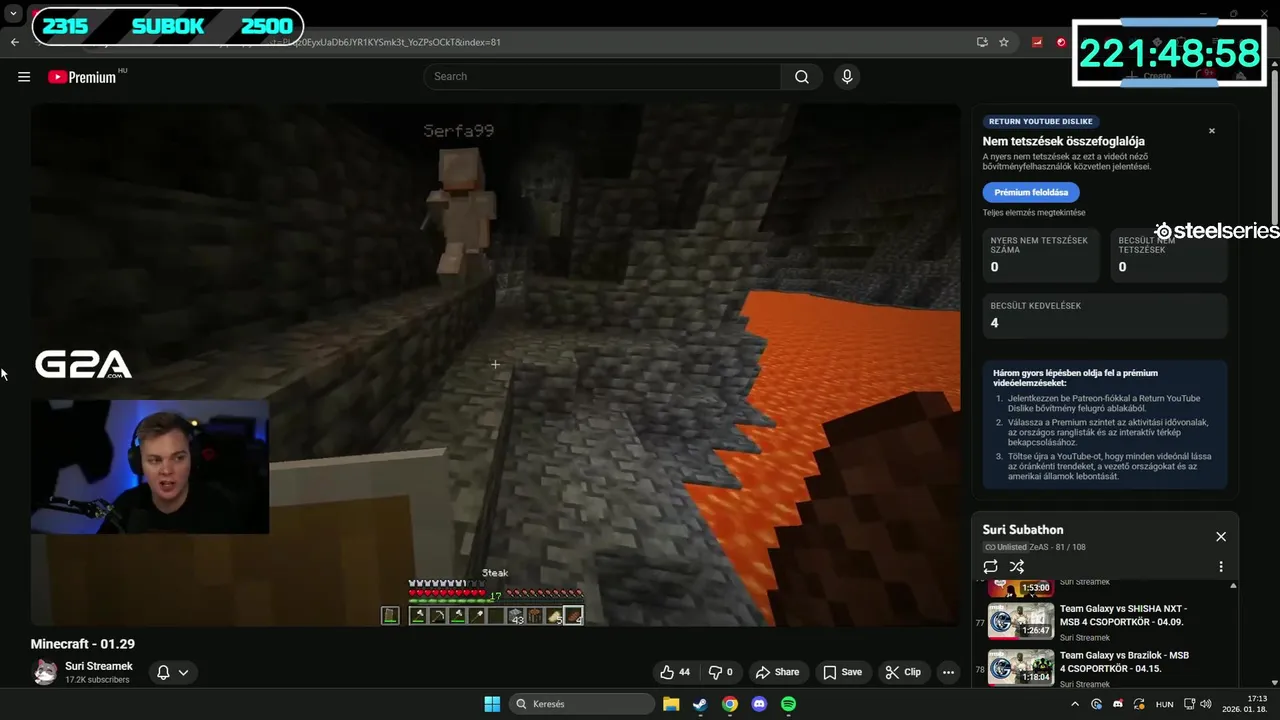
Task: Click the Minecraft video player area
Action: pyautogui.click(x=495, y=365)
